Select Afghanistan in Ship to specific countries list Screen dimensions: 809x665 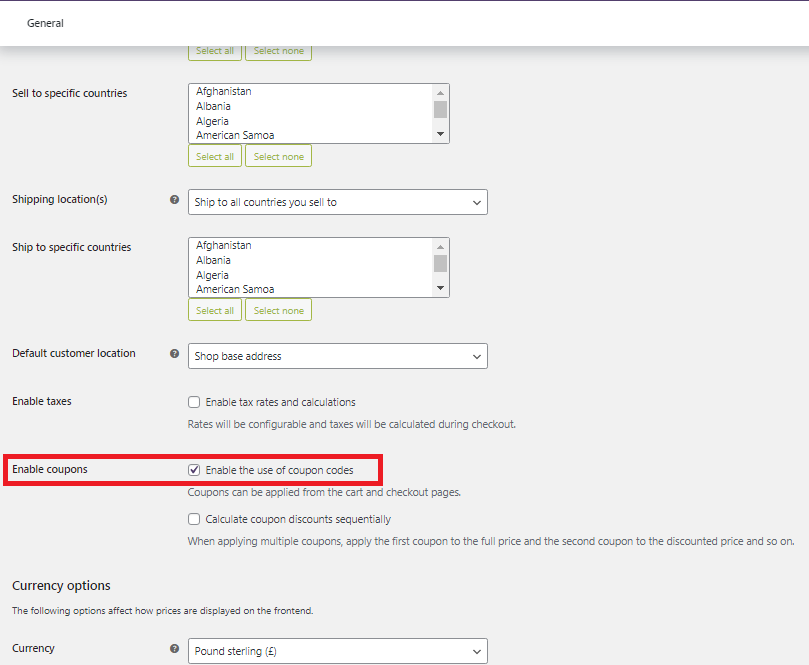pos(223,246)
